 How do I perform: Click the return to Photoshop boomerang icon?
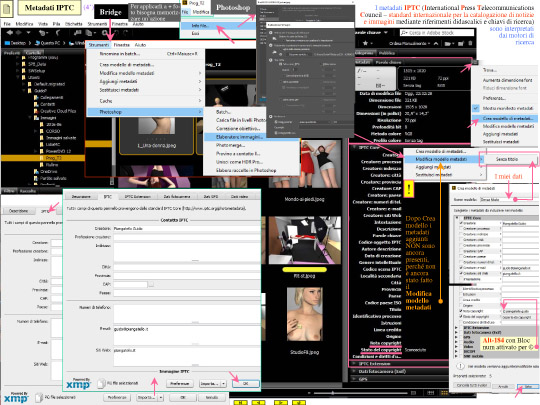click(58, 33)
